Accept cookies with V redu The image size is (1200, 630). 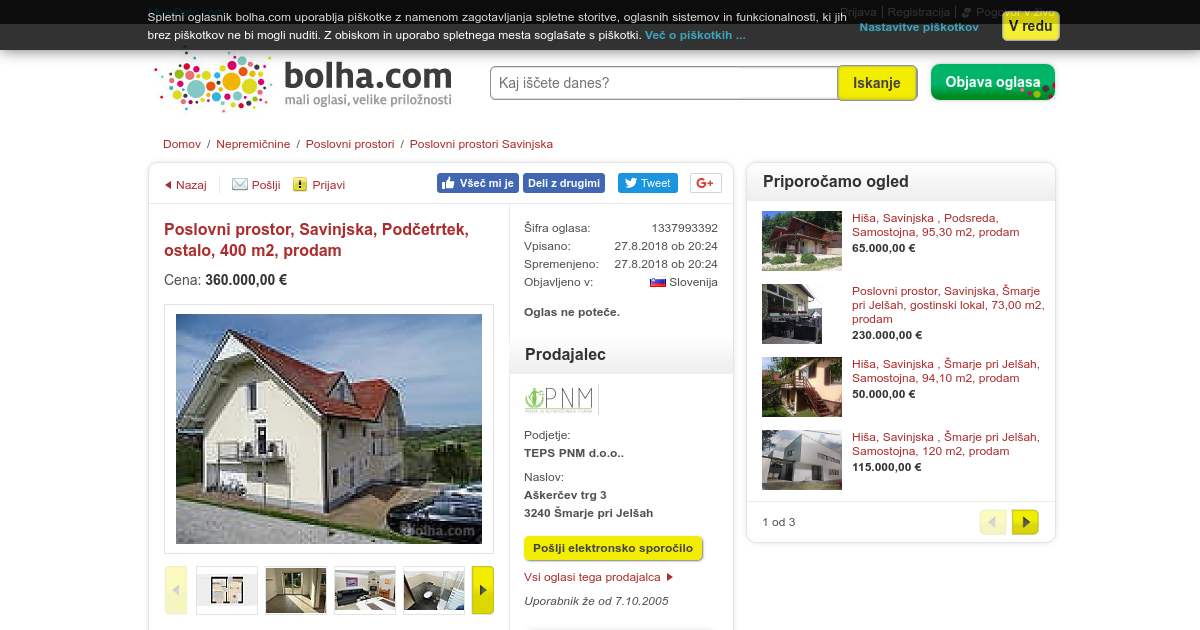pos(1030,26)
